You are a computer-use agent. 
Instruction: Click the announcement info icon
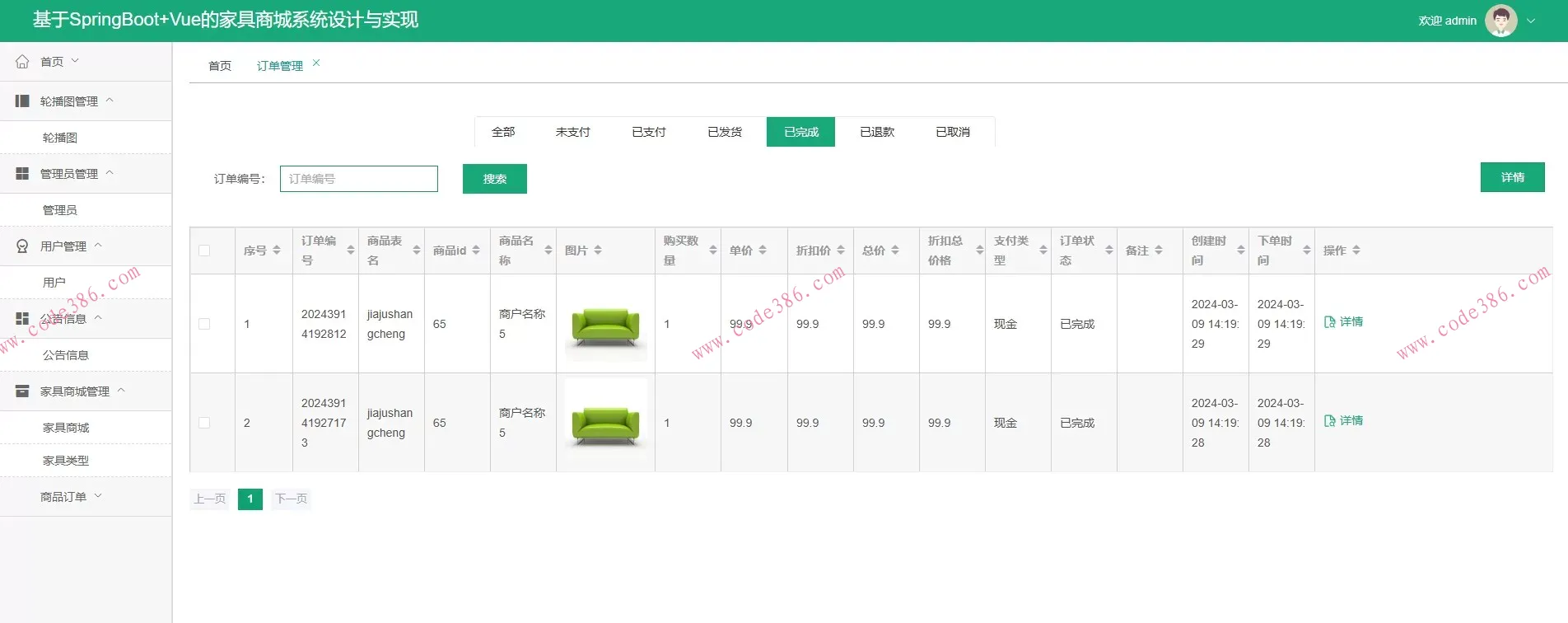click(x=22, y=318)
